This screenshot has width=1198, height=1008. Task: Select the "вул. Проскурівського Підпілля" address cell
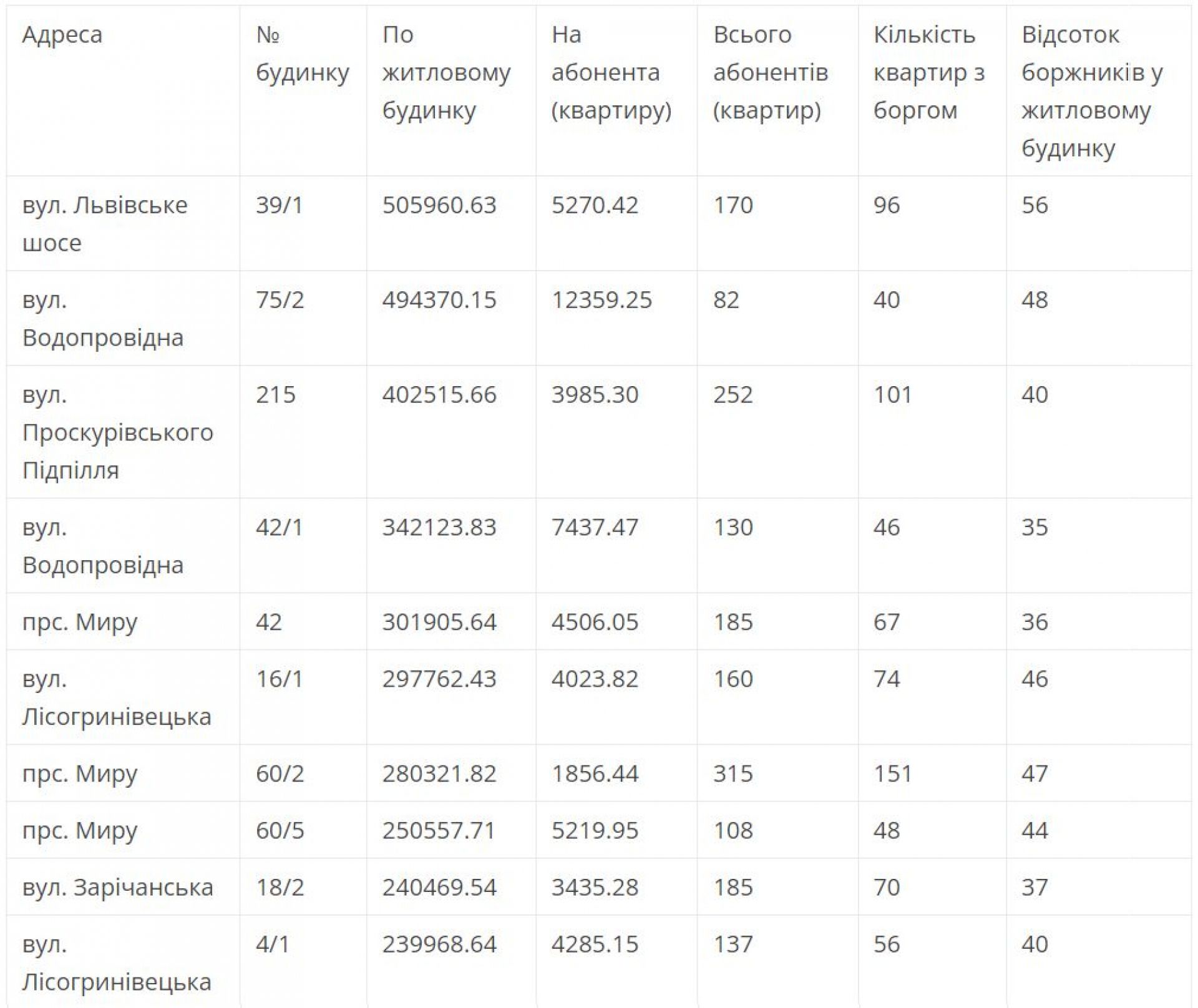pos(117,432)
